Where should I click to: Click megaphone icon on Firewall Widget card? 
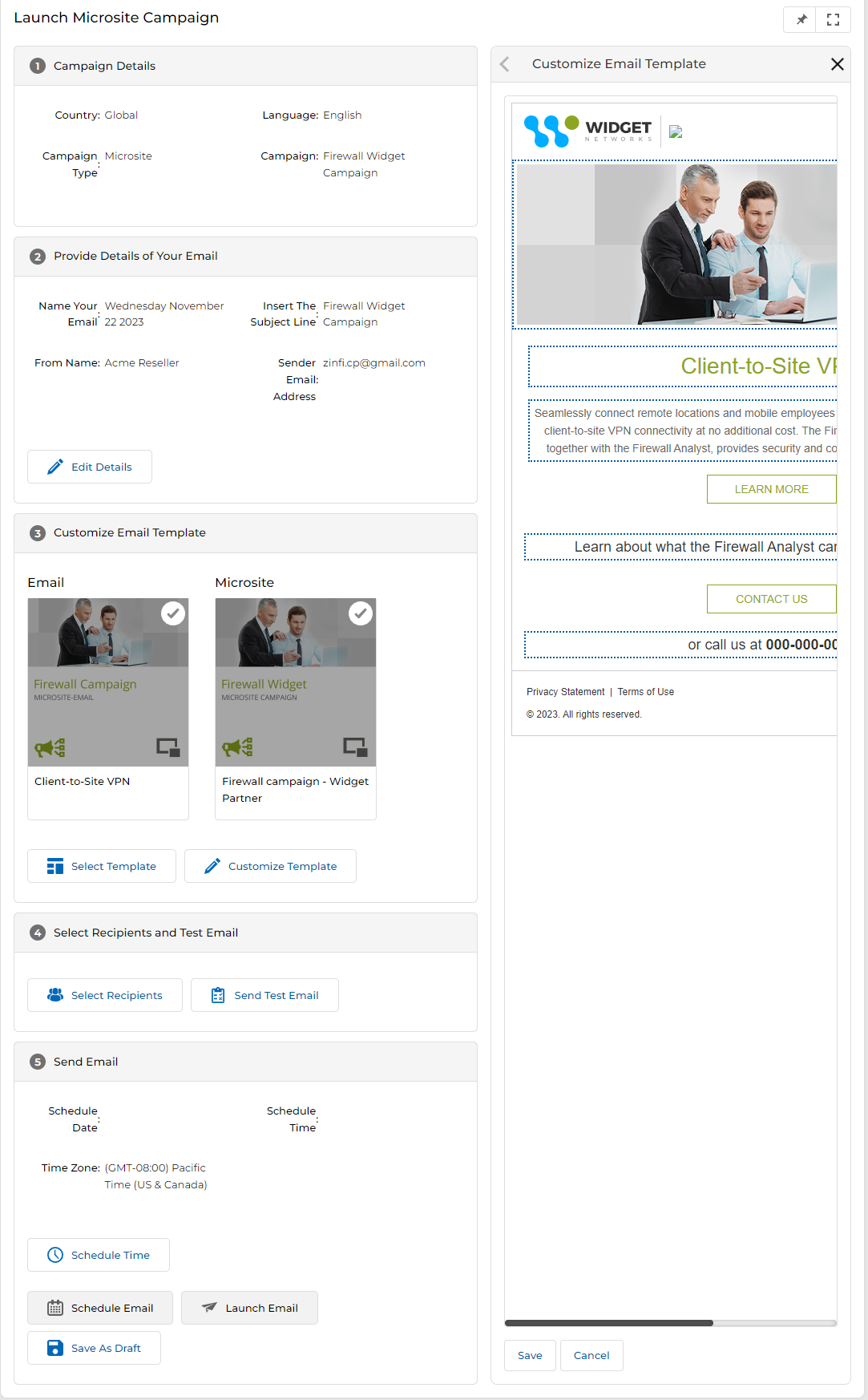click(x=237, y=747)
